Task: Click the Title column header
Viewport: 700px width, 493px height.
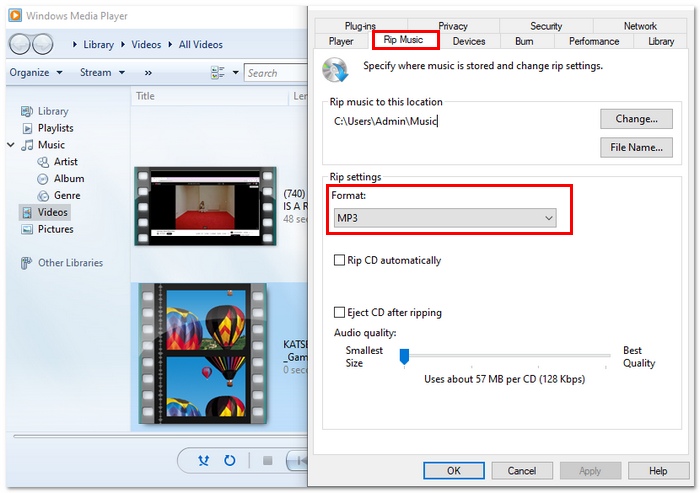Action: [210, 96]
